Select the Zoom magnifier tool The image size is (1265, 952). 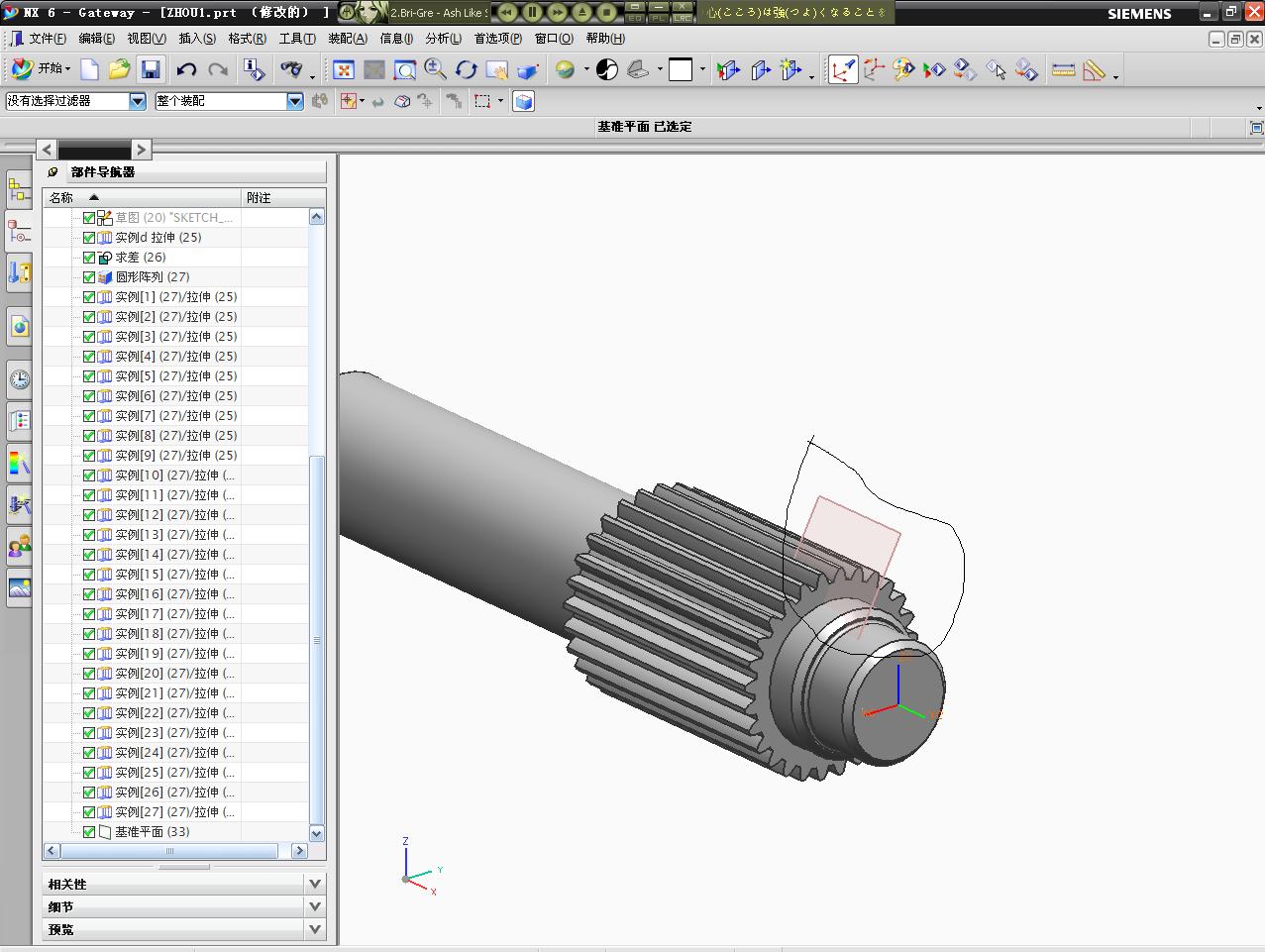[435, 69]
